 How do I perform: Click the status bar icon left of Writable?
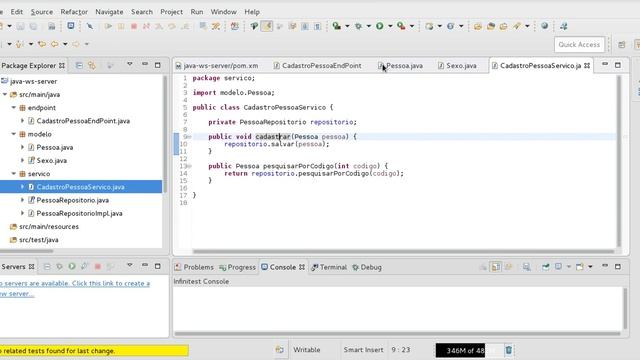click(280, 350)
